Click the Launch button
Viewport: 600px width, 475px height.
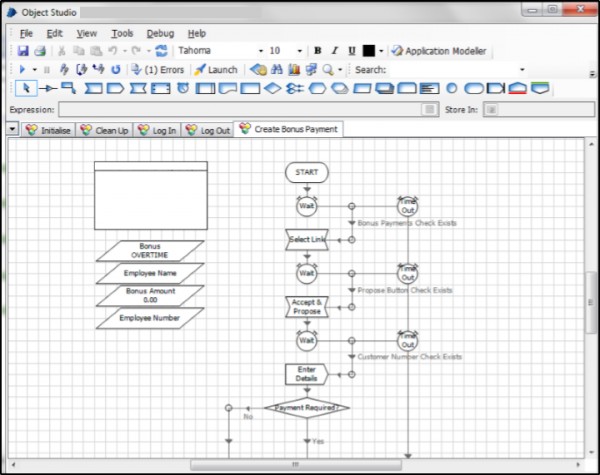coord(216,70)
